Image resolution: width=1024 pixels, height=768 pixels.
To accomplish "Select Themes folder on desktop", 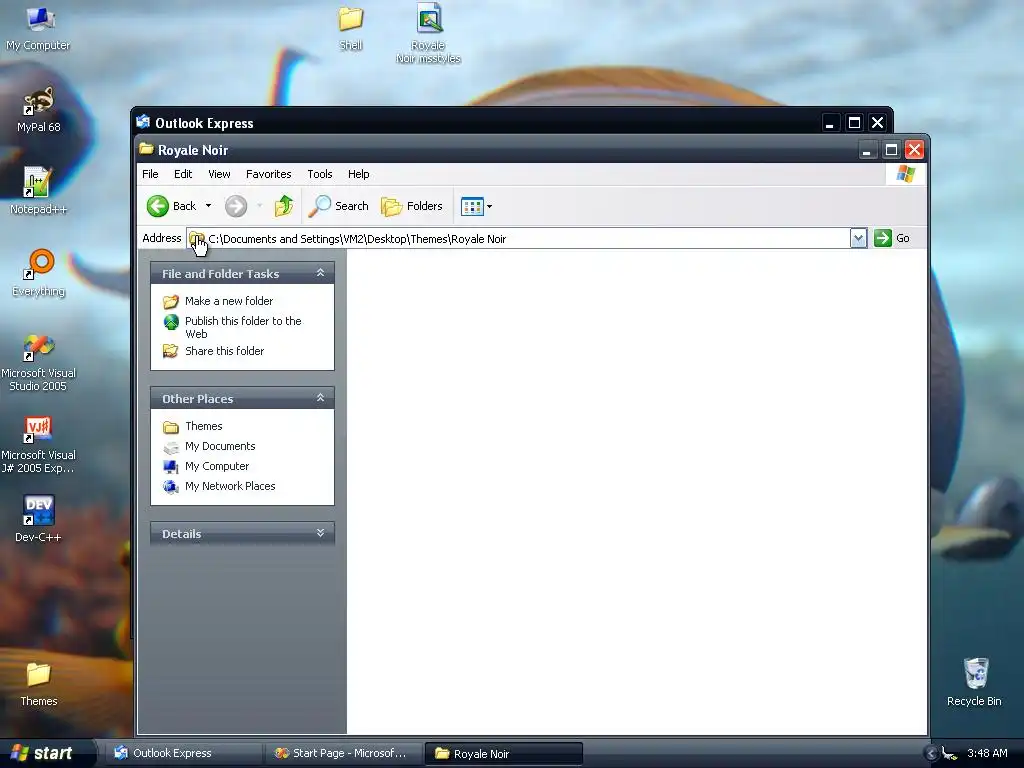I will [39, 684].
